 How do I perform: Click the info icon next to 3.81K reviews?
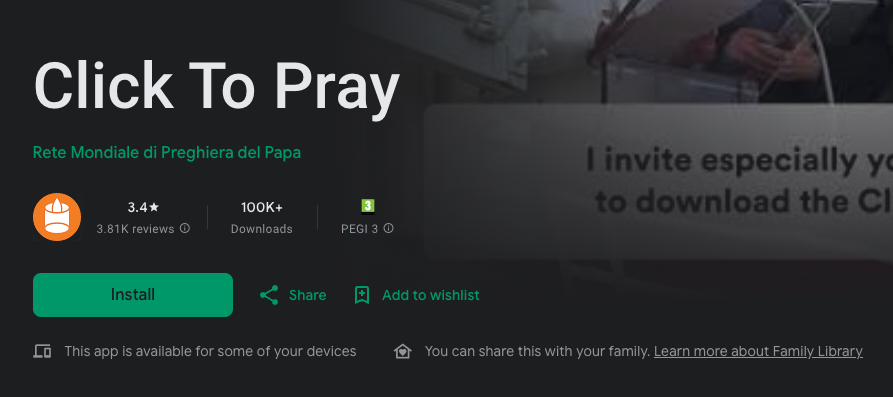point(185,228)
